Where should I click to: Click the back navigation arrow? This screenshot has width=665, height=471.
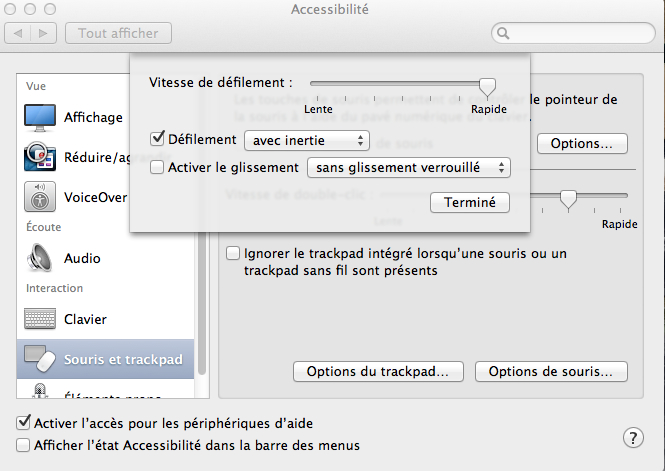click(18, 33)
